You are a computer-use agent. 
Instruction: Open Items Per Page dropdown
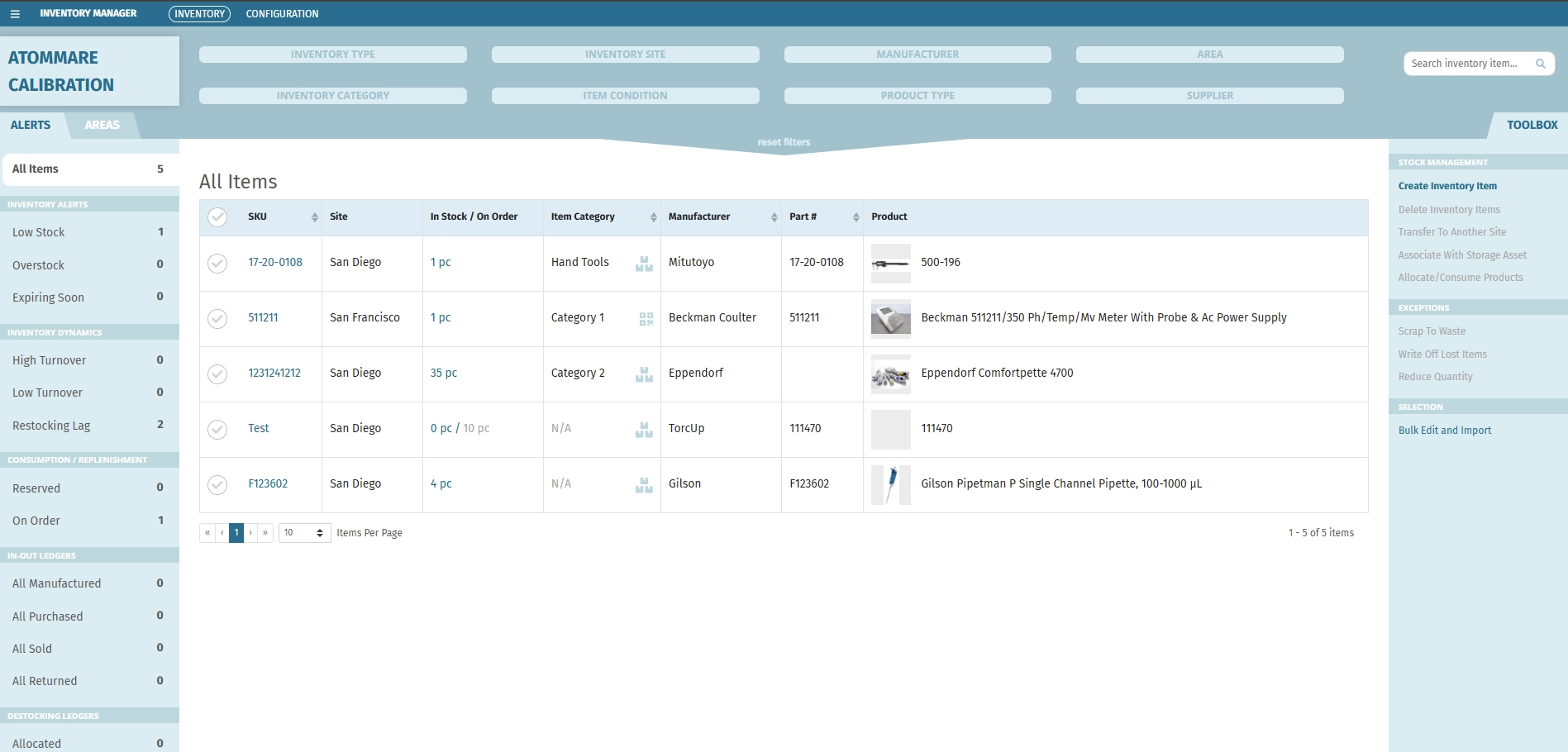[304, 533]
